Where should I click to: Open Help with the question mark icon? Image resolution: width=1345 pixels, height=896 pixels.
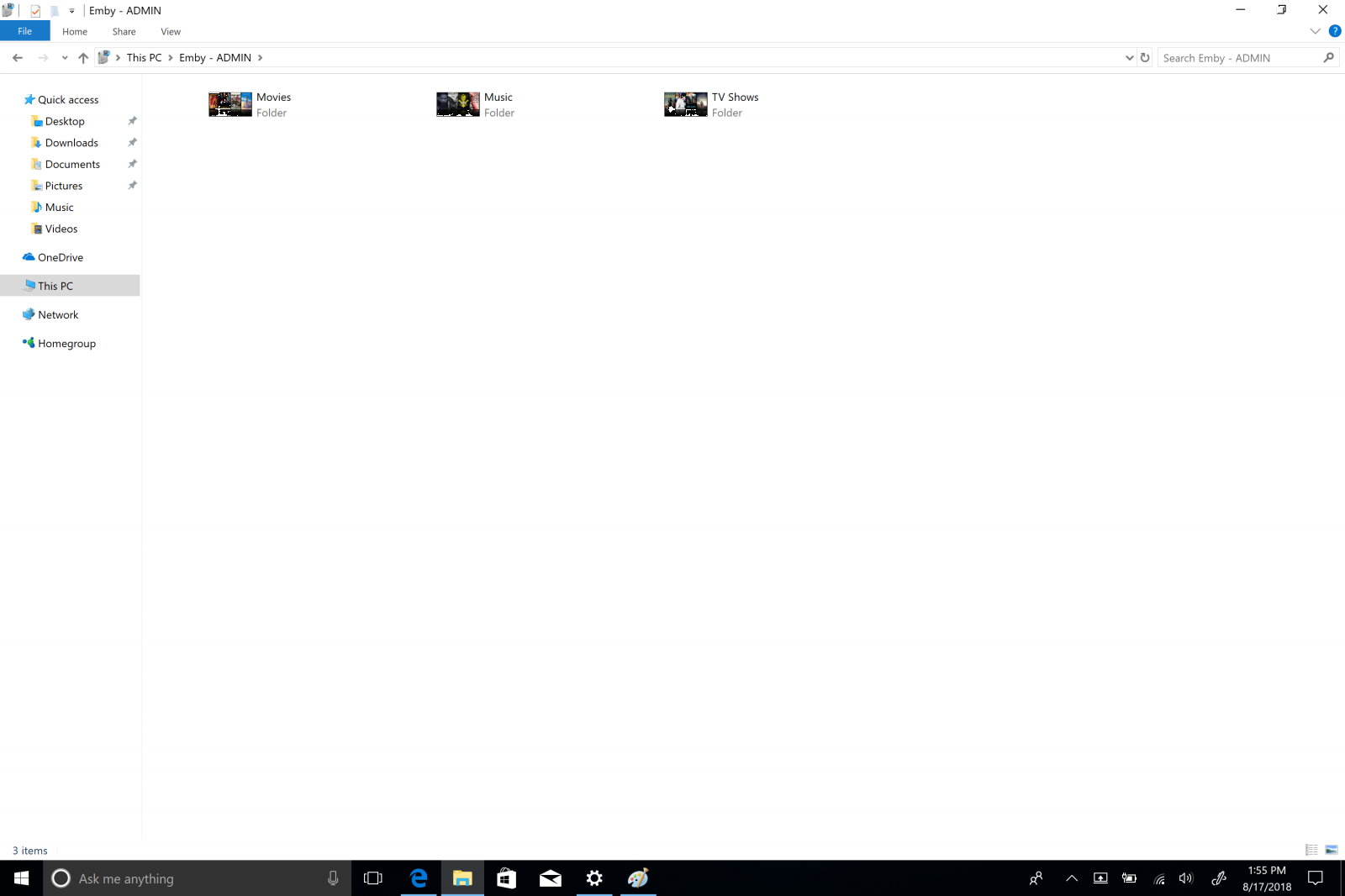tap(1335, 31)
